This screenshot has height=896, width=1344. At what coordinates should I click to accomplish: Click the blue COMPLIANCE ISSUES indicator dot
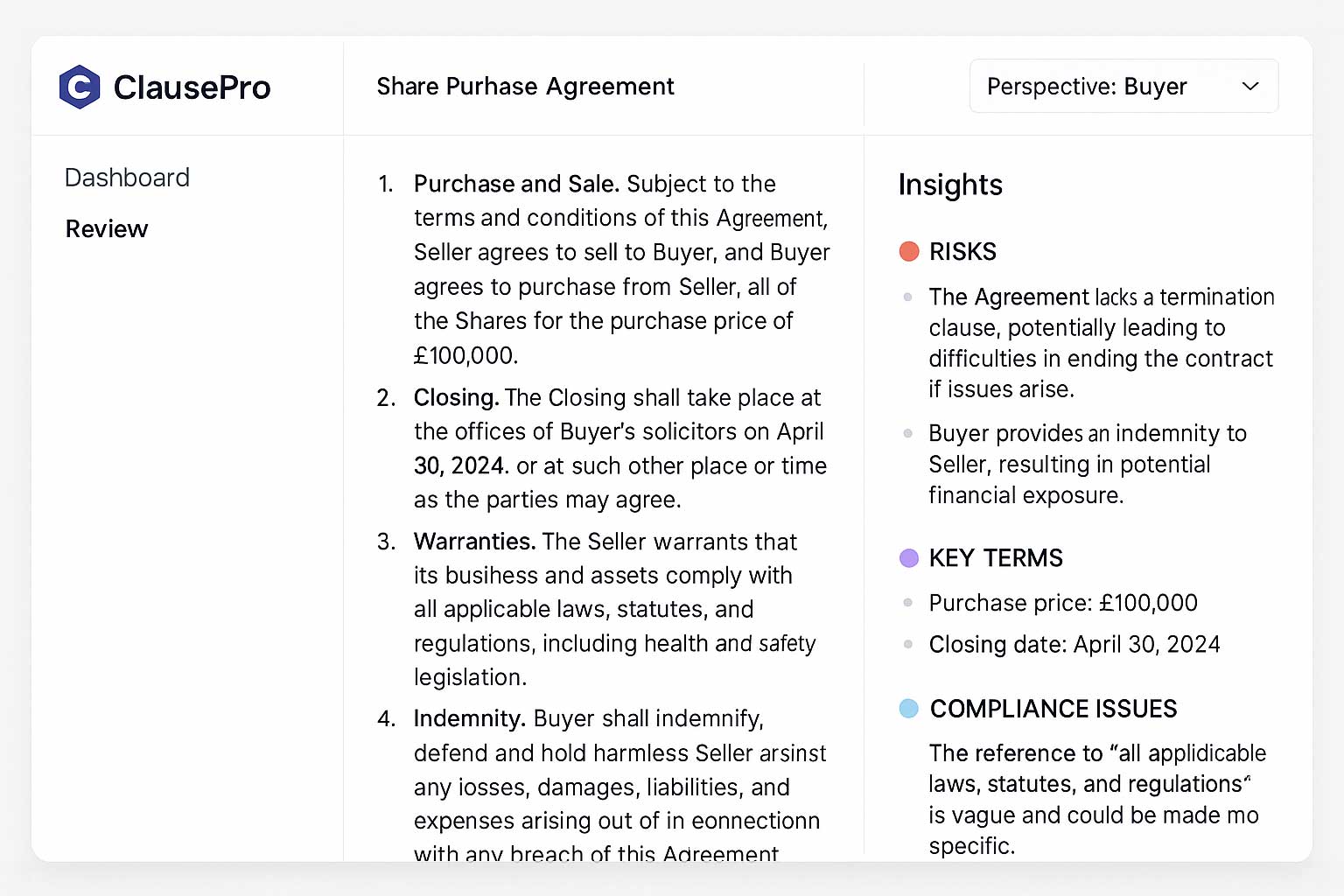(x=909, y=709)
